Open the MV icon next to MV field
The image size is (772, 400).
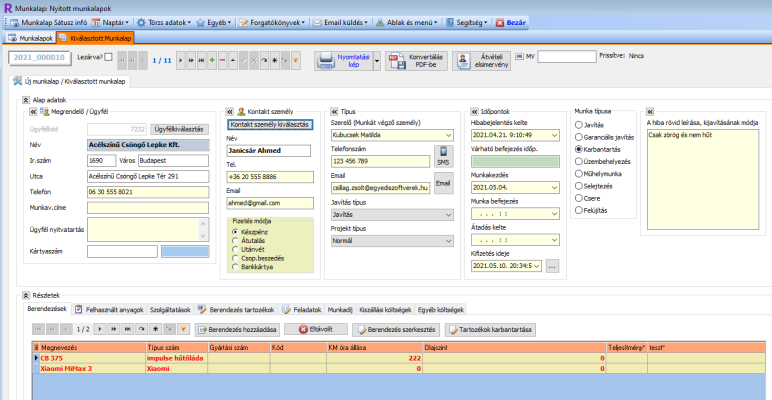pyautogui.click(x=519, y=56)
